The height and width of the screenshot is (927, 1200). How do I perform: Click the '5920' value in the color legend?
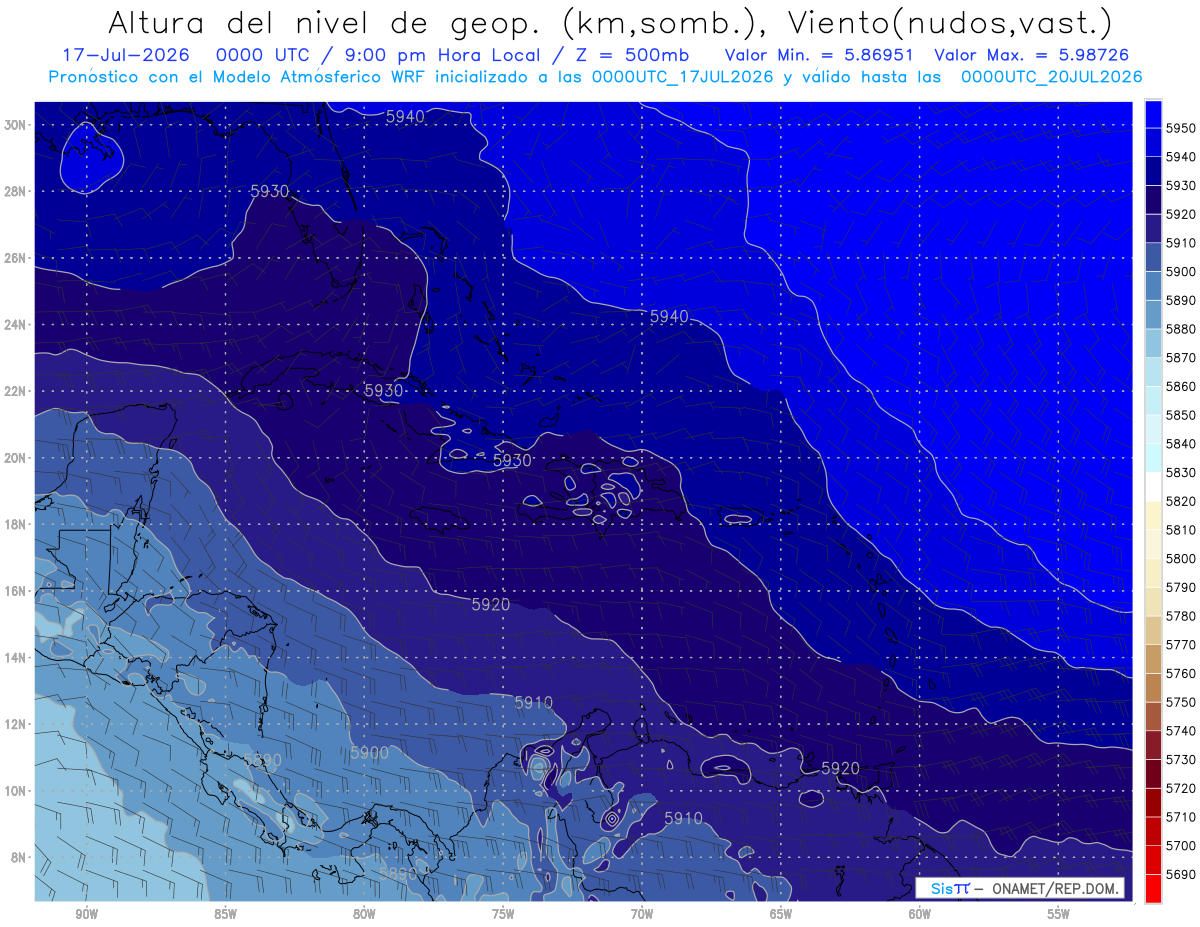pos(1180,215)
